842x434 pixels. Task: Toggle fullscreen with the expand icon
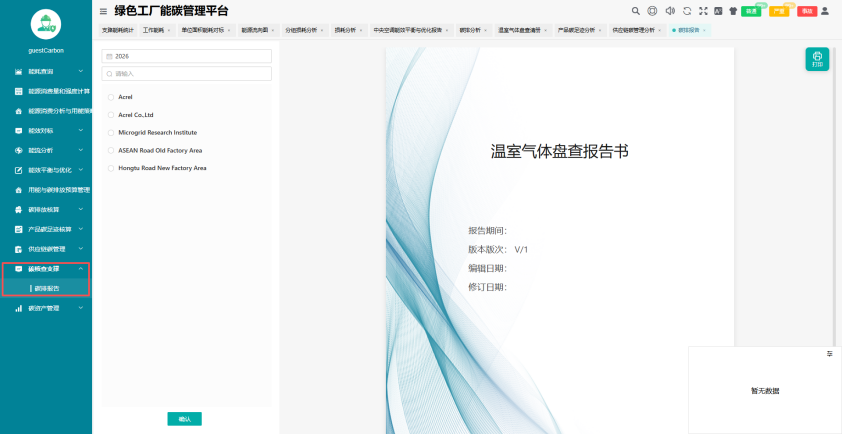tap(703, 11)
